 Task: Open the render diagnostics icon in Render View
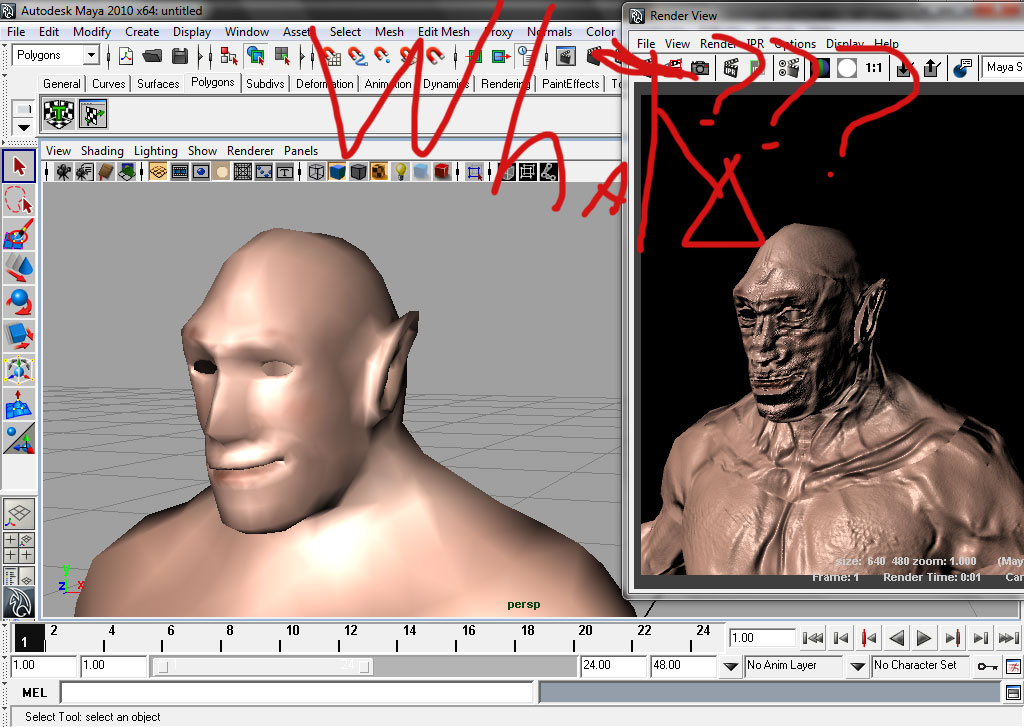coord(963,67)
